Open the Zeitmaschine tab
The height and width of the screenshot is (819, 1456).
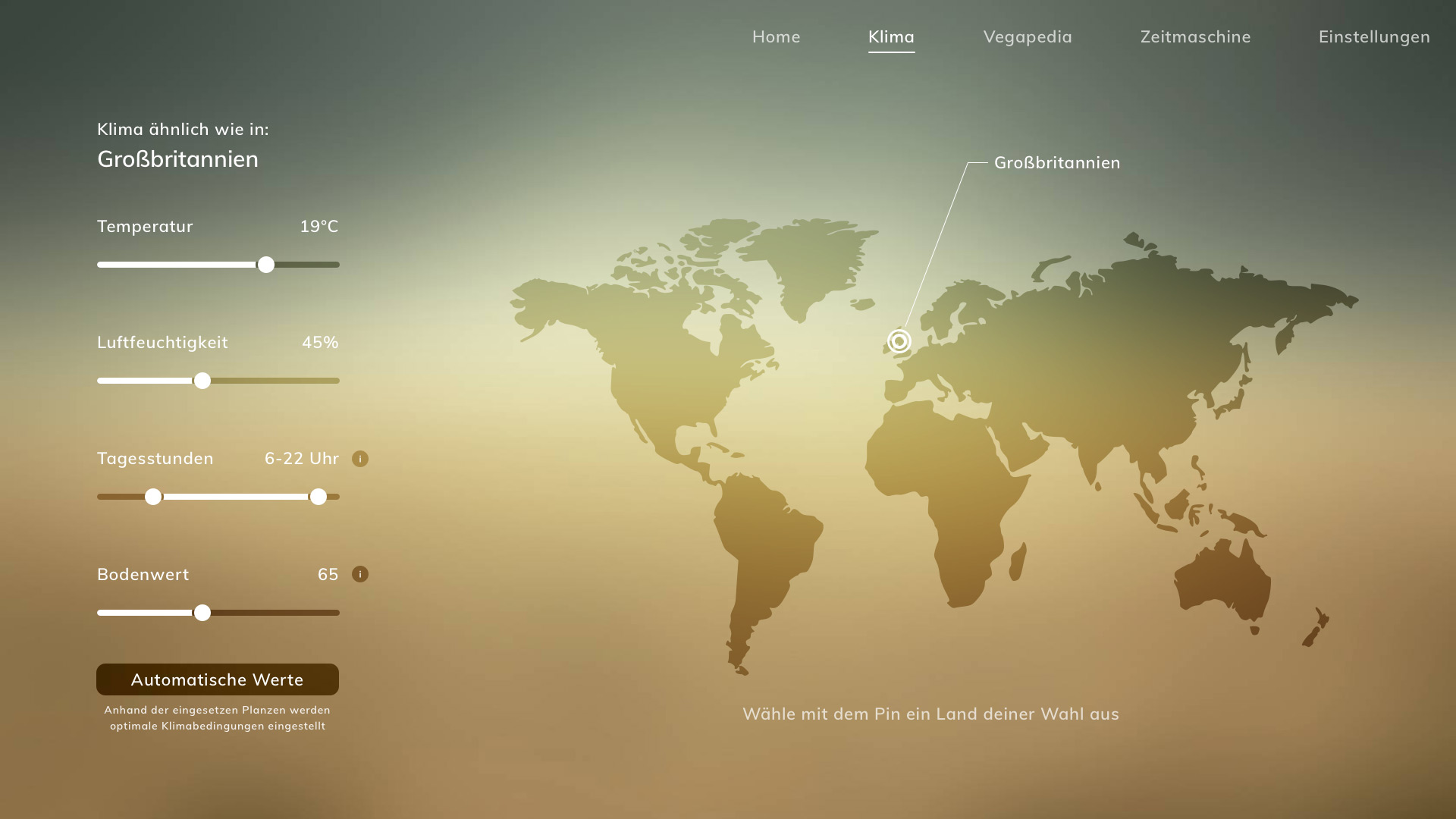[x=1195, y=36]
